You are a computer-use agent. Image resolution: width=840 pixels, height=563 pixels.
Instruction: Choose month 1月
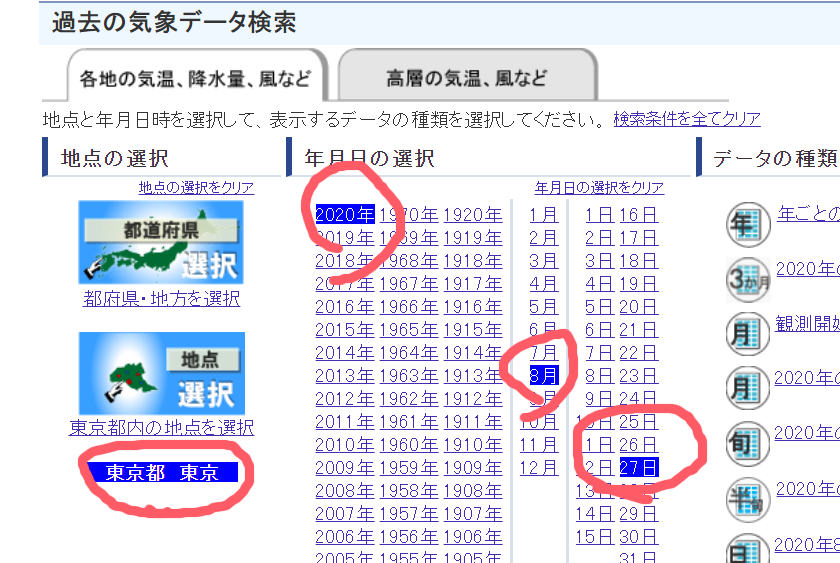[544, 215]
